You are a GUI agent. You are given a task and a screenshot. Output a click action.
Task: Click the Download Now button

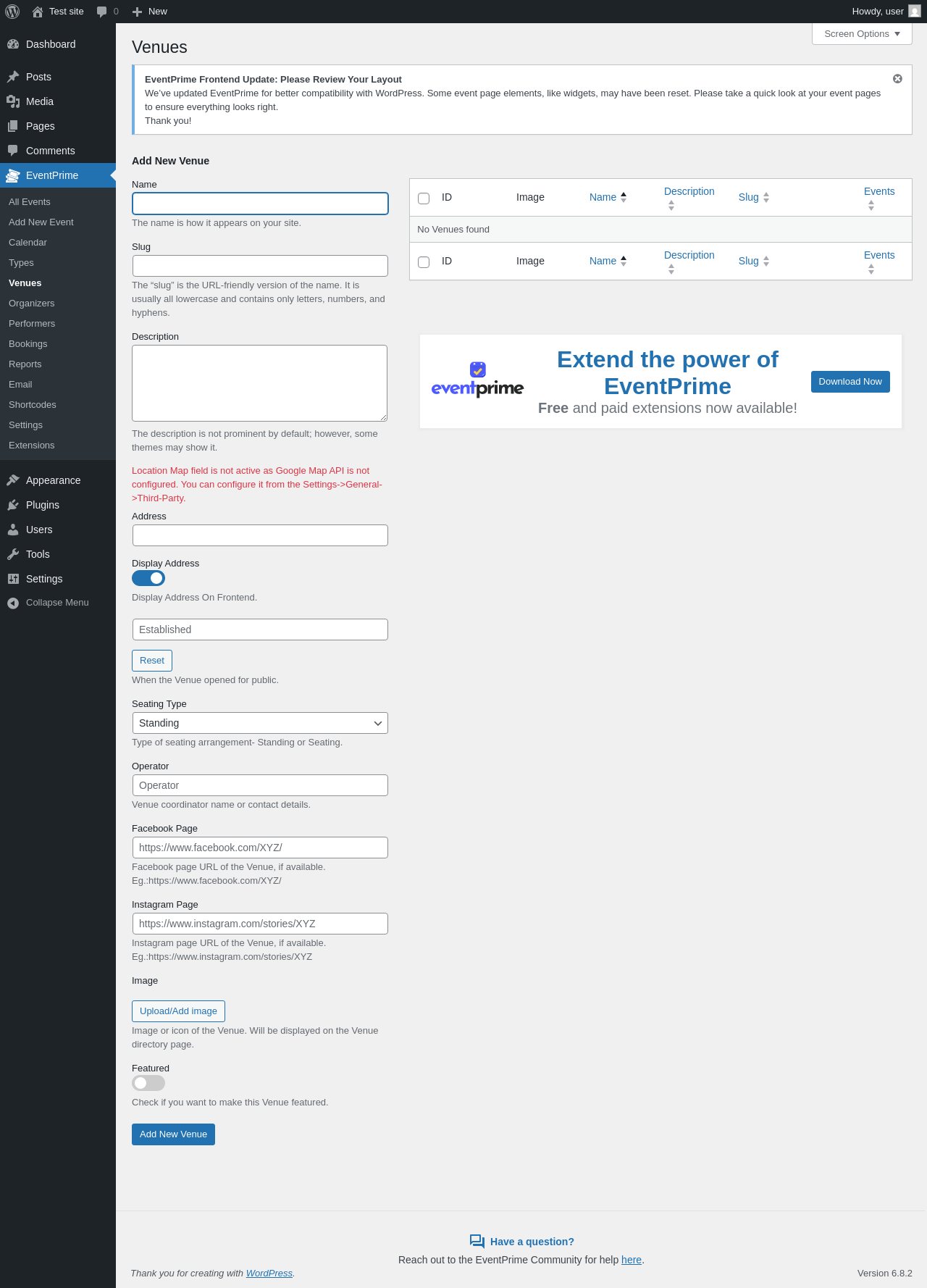850,382
